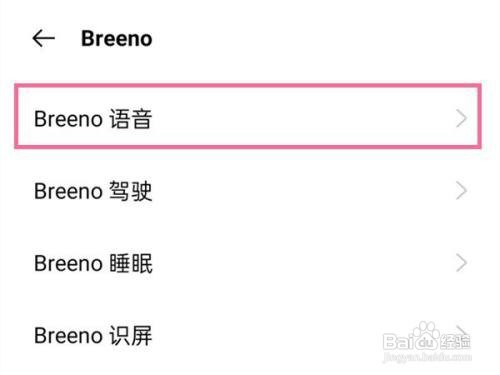
Task: Click the Baidu paw print icon
Action: pyautogui.click(x=424, y=330)
